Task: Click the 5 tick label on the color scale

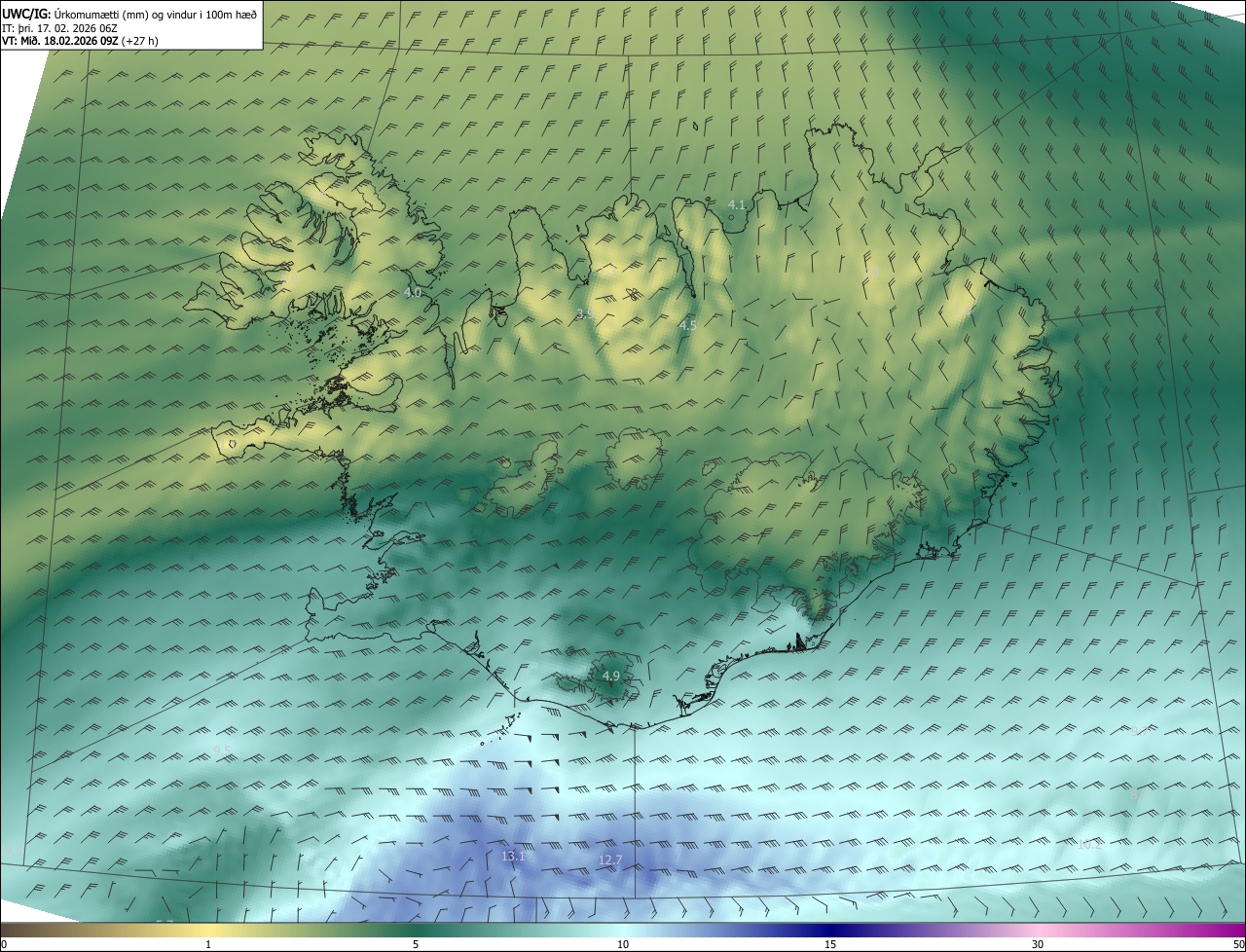Action: pyautogui.click(x=416, y=944)
